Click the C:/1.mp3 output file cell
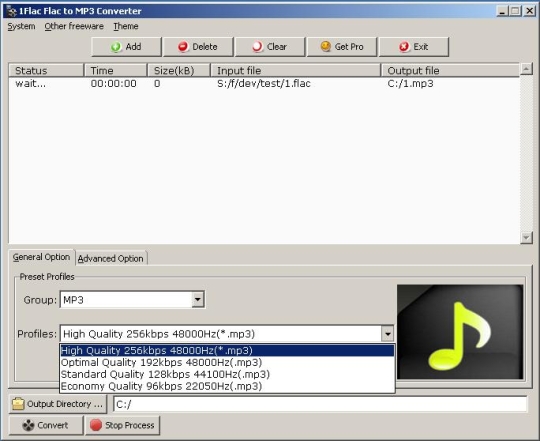Screen dimensions: 540x441 pos(411,84)
